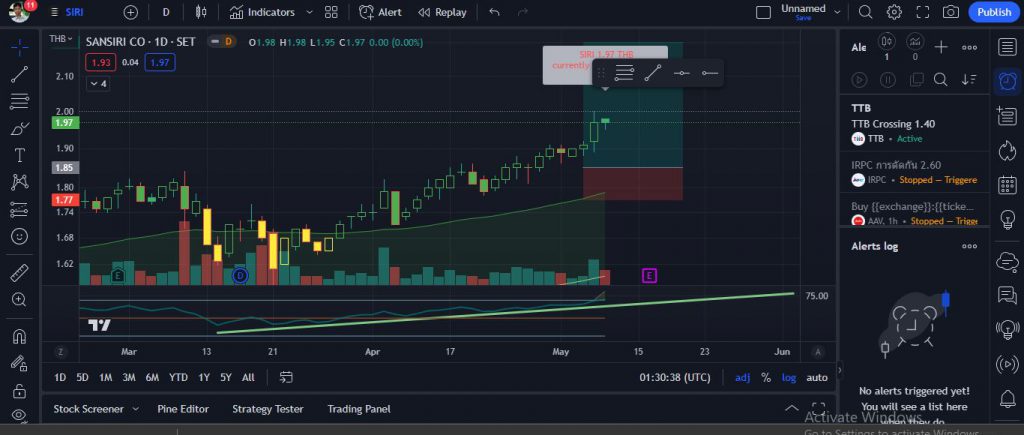Toggle auto scale
The image size is (1024, 435).
pos(817,378)
